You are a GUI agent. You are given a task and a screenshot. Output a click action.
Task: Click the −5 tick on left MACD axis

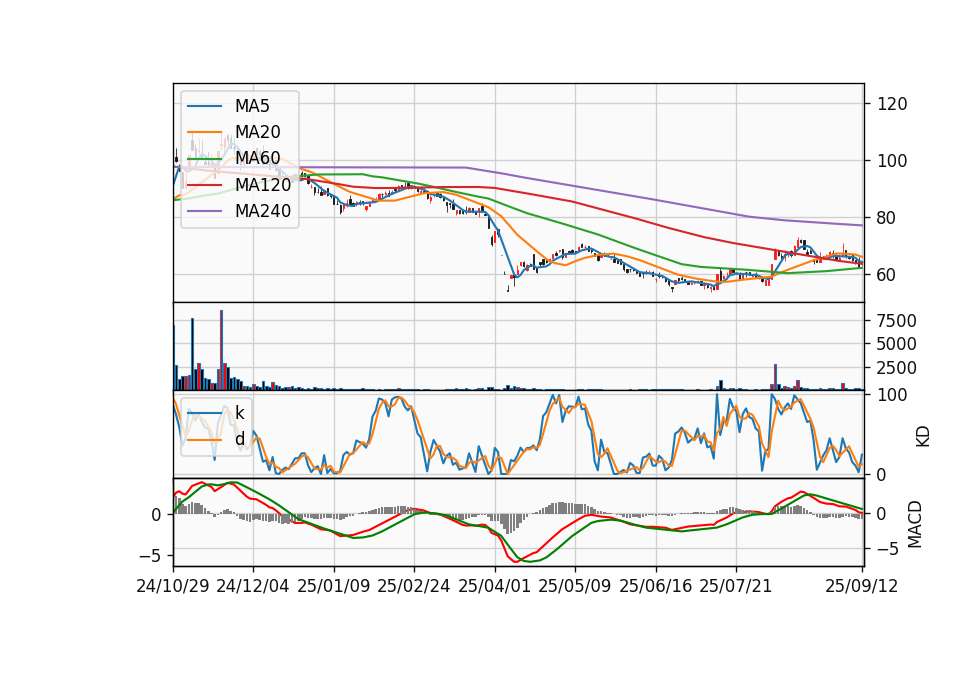[x=150, y=556]
